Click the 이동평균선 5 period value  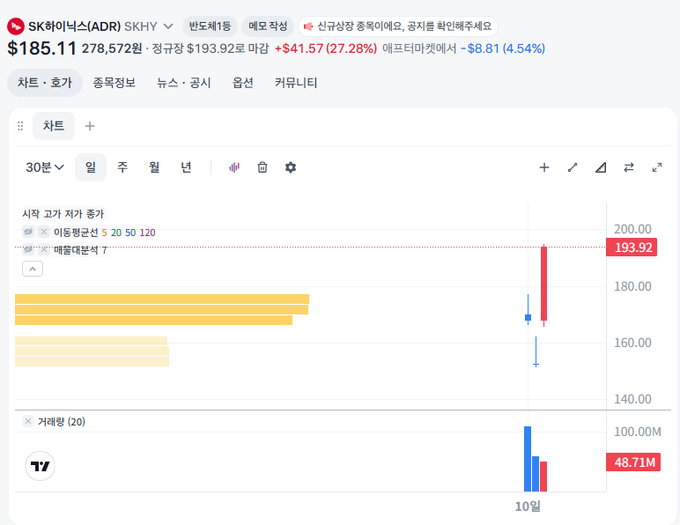pos(104,233)
